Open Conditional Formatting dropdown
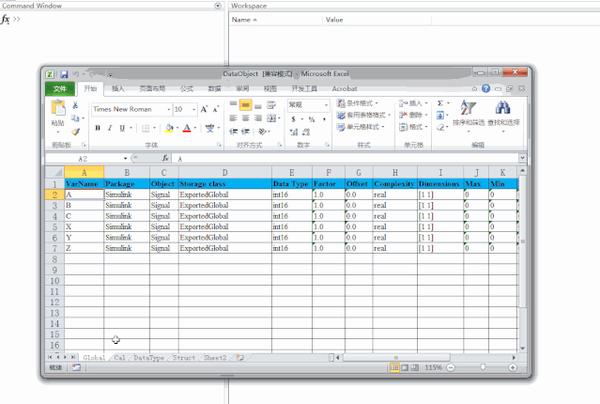 (x=357, y=103)
